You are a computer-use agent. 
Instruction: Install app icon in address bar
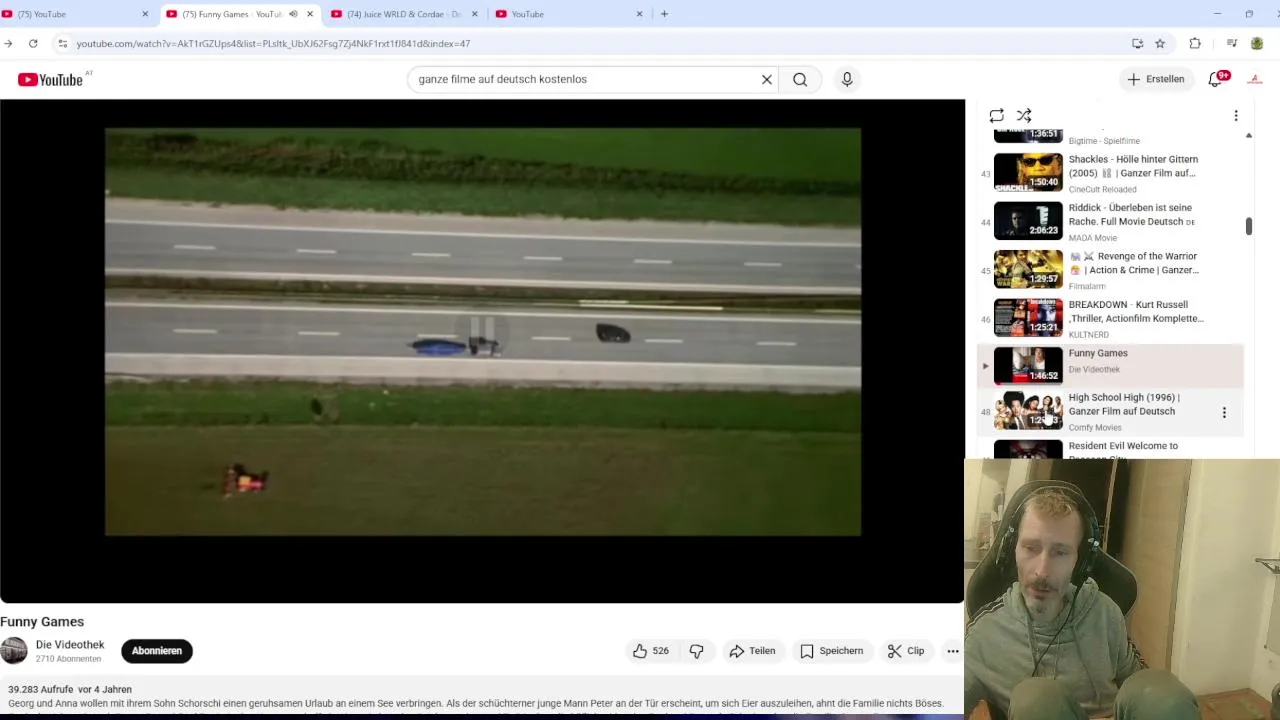coord(1137,43)
